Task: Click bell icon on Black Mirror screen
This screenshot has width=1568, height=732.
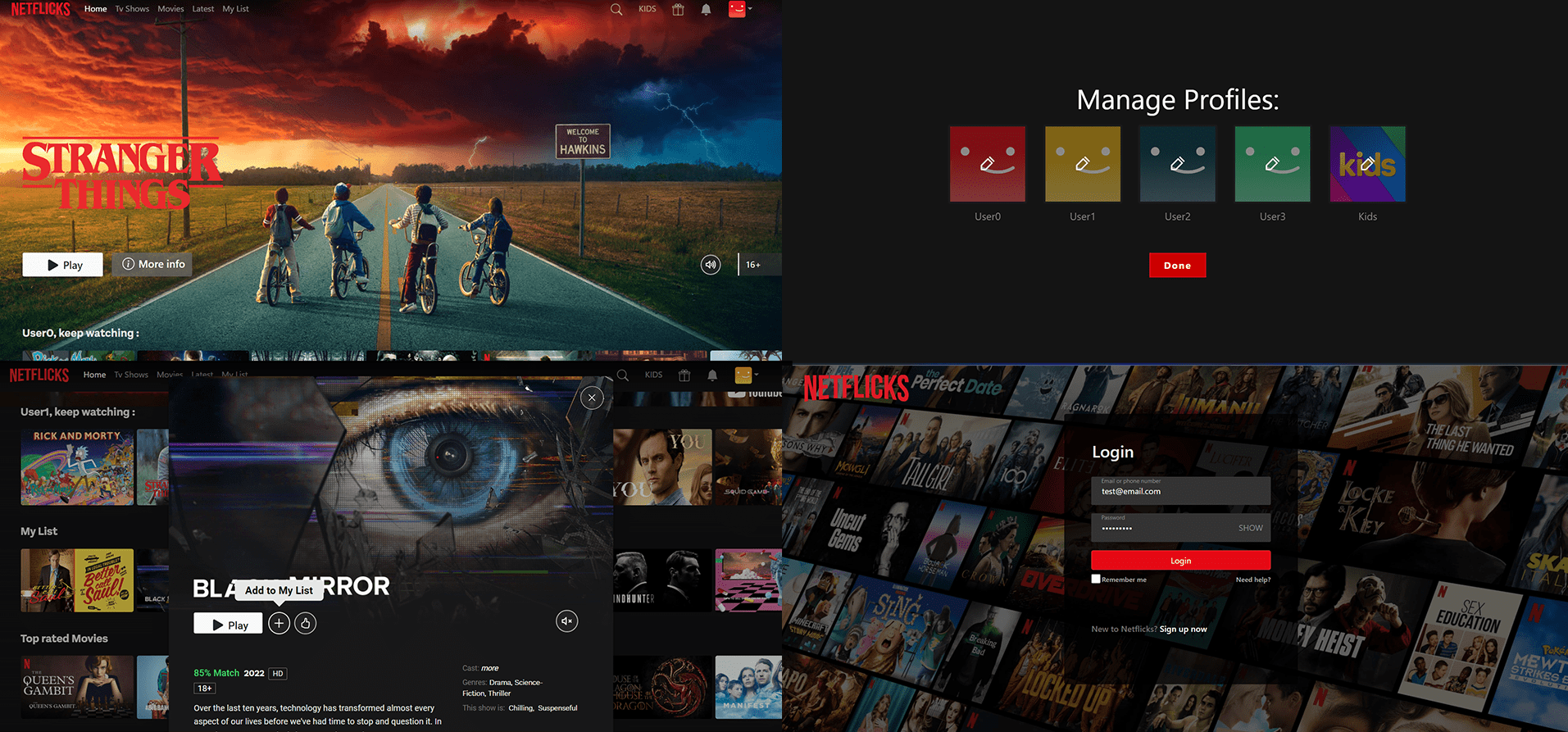Action: (712, 375)
